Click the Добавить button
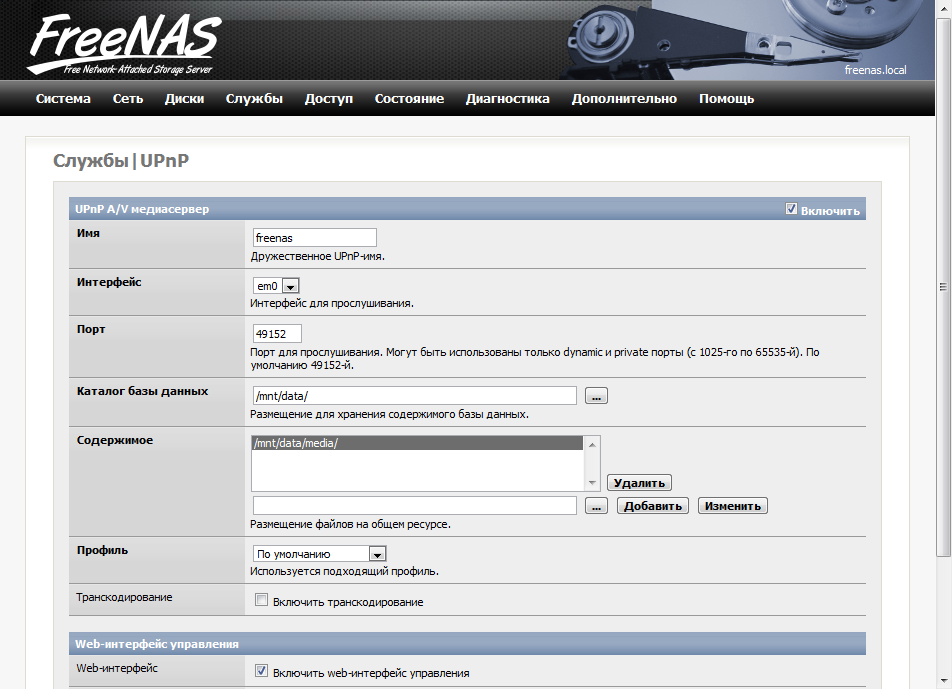 653,506
